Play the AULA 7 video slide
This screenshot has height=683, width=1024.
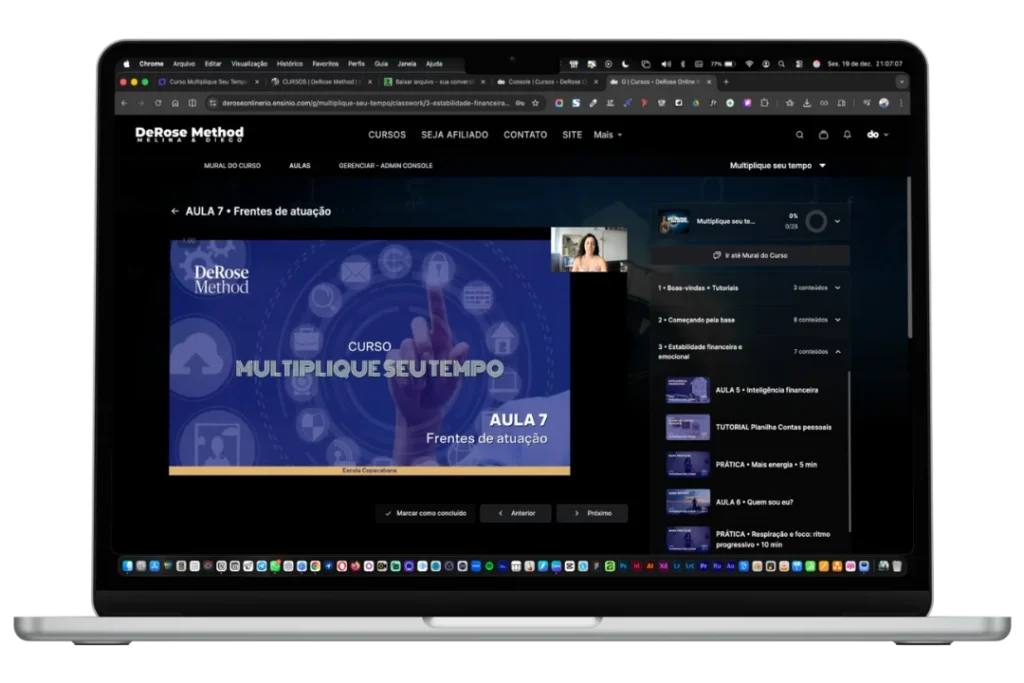(370, 356)
